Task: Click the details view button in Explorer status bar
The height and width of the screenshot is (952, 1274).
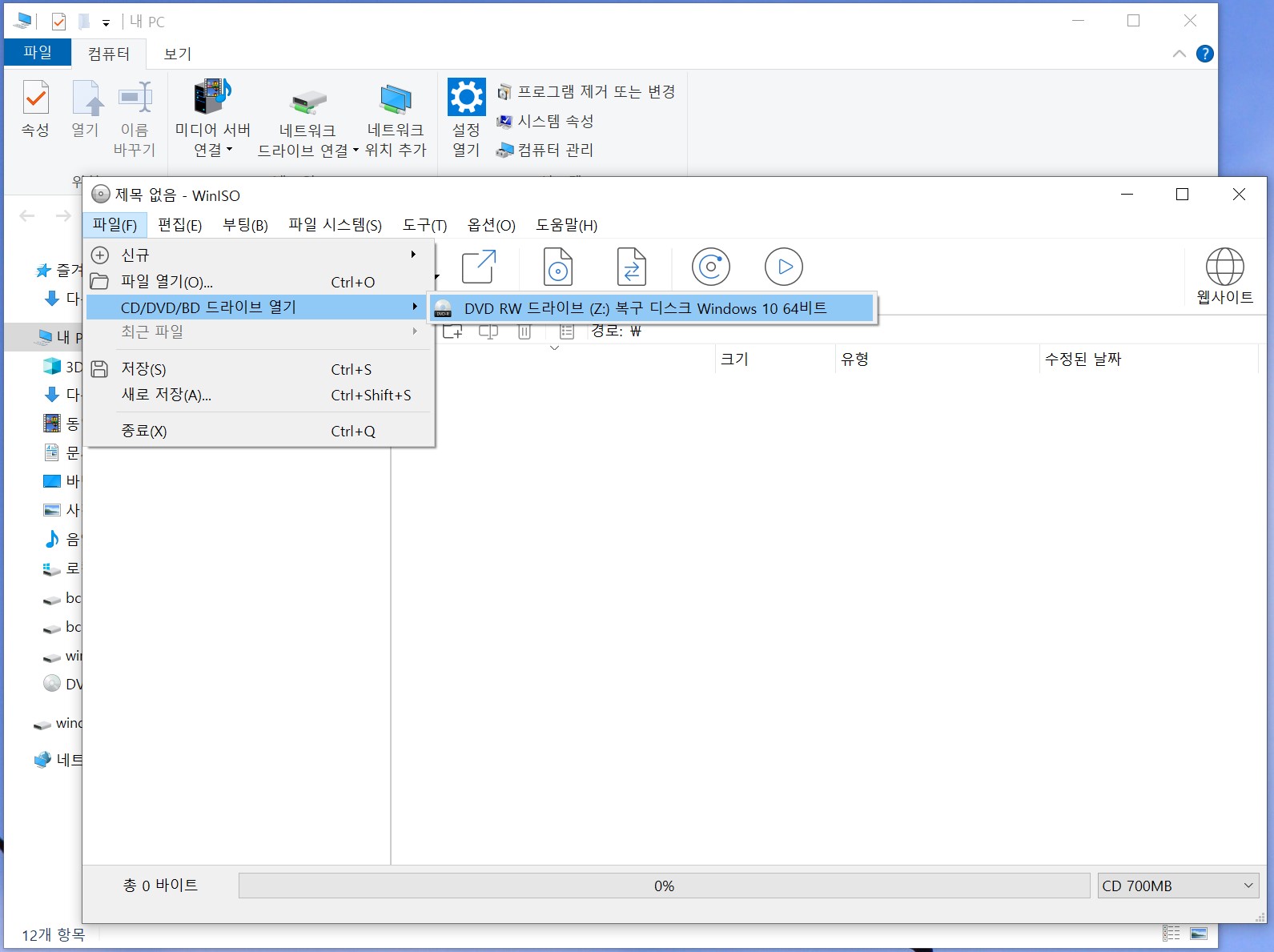Action: pos(1172,934)
